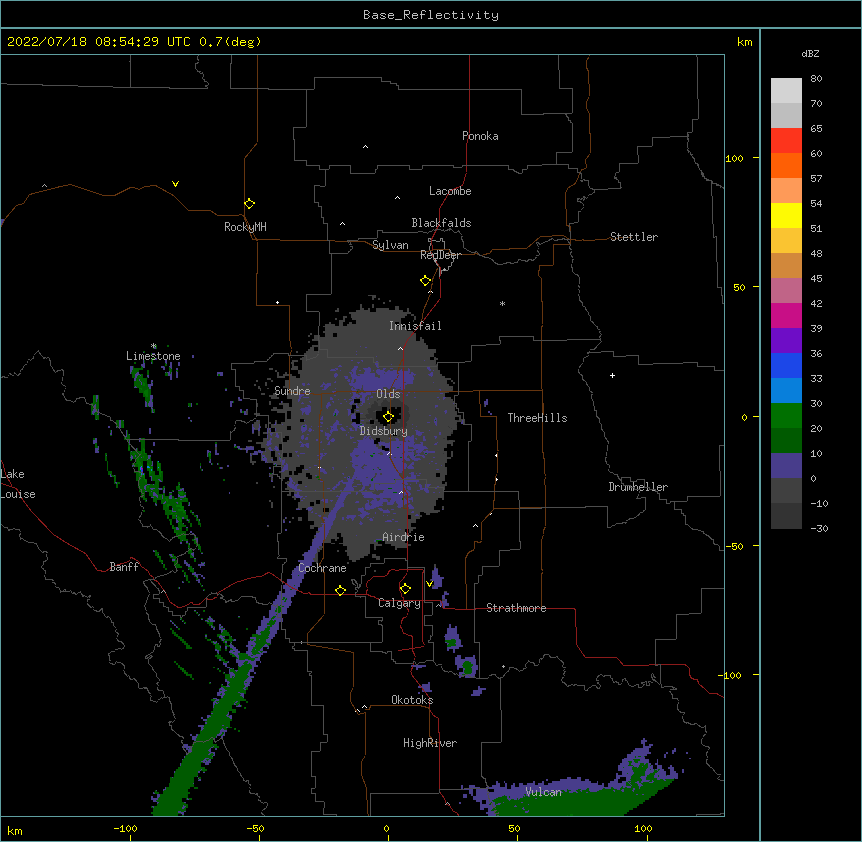This screenshot has height=842, width=862.
Task: Click the Didsbury city label
Action: click(384, 431)
